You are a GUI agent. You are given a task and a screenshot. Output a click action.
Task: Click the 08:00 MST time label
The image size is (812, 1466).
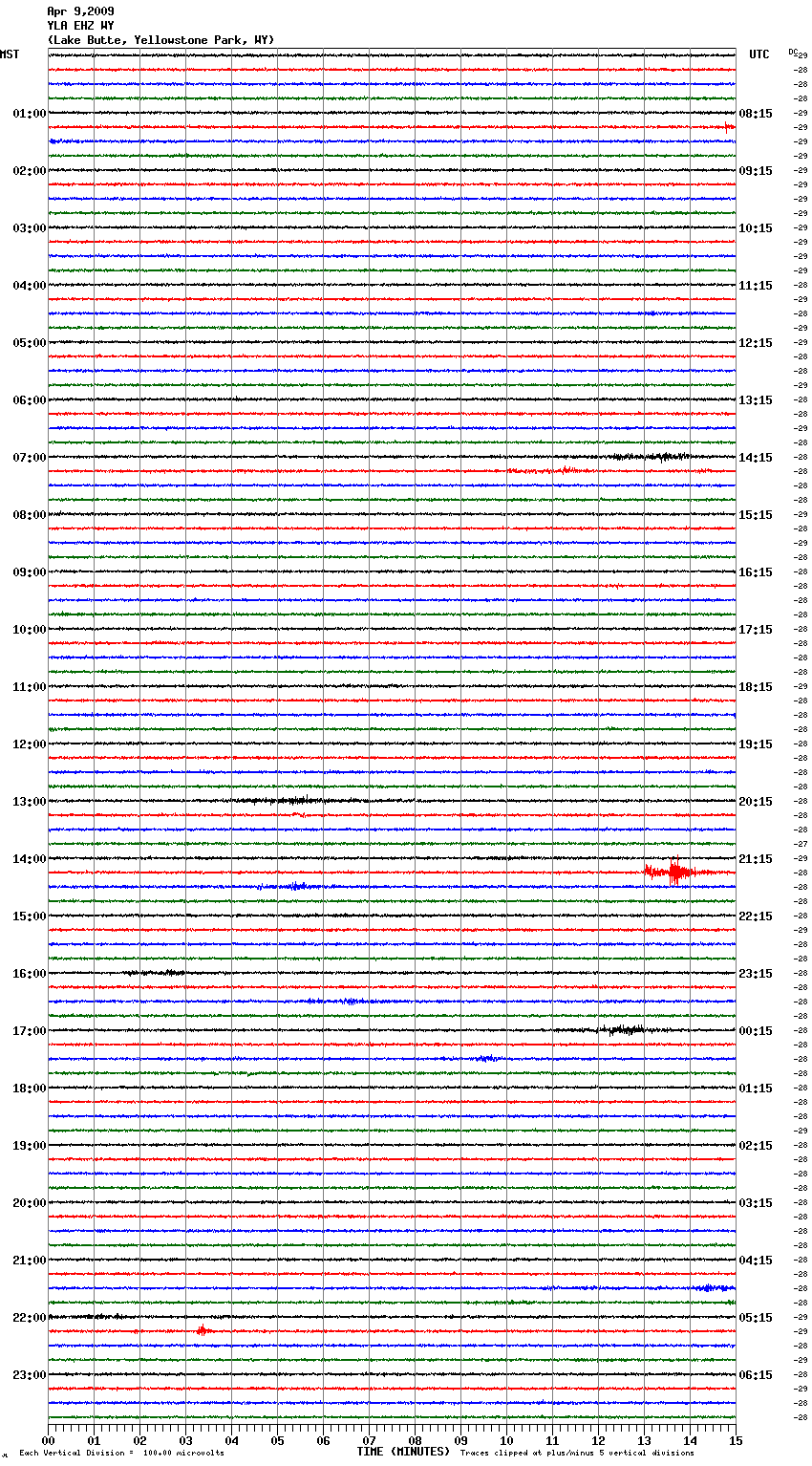(x=30, y=515)
